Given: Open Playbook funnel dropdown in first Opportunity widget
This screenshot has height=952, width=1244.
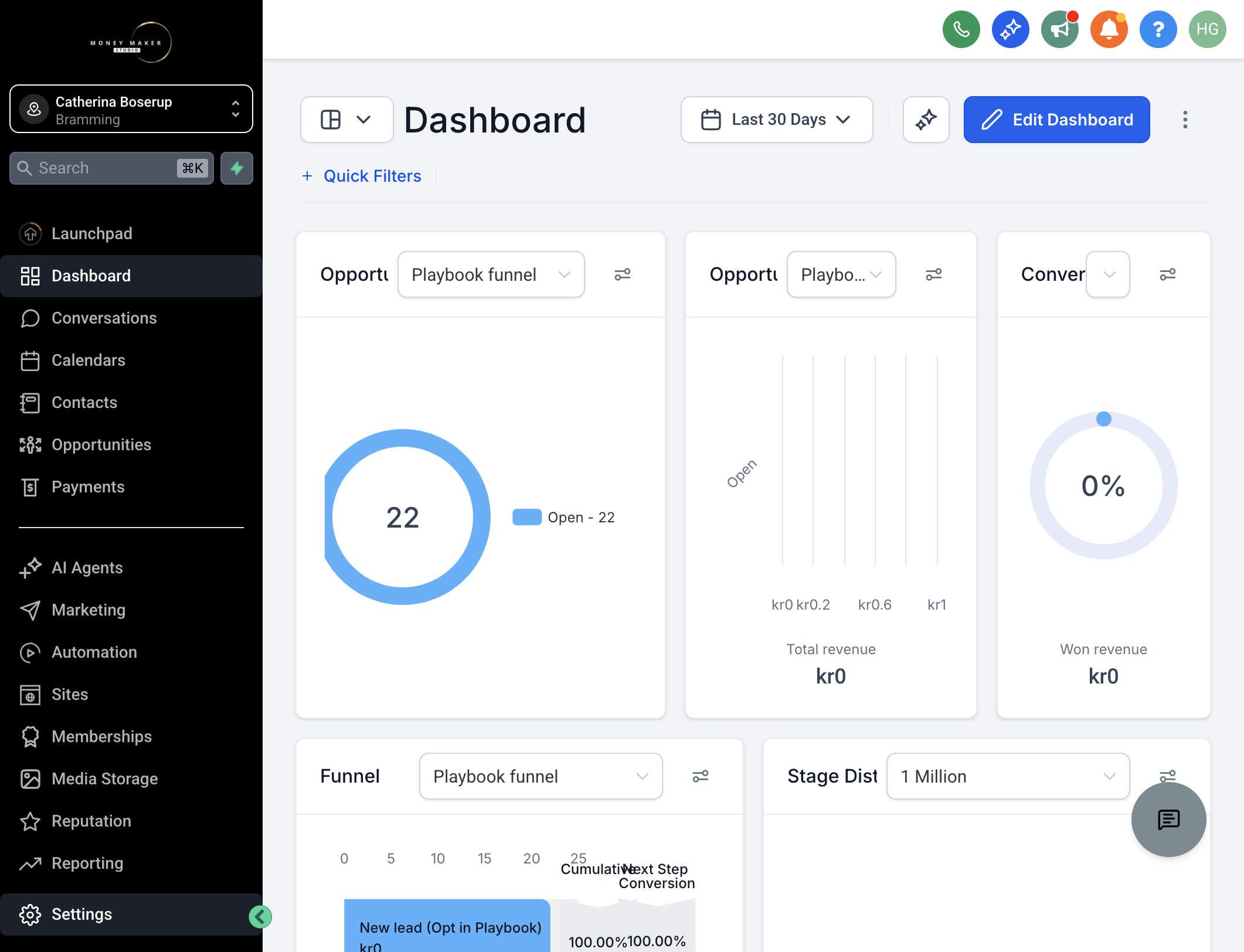Looking at the screenshot, I should tap(491, 274).
